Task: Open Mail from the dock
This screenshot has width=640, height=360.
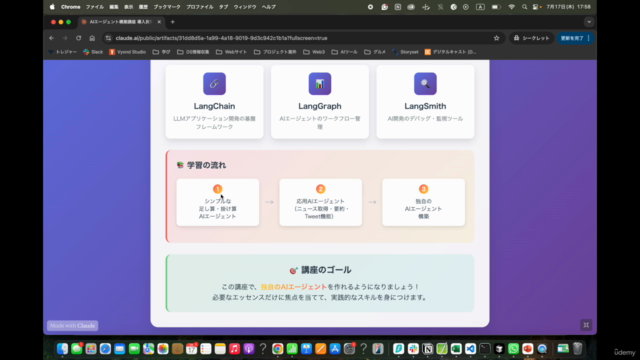Action: 120,349
